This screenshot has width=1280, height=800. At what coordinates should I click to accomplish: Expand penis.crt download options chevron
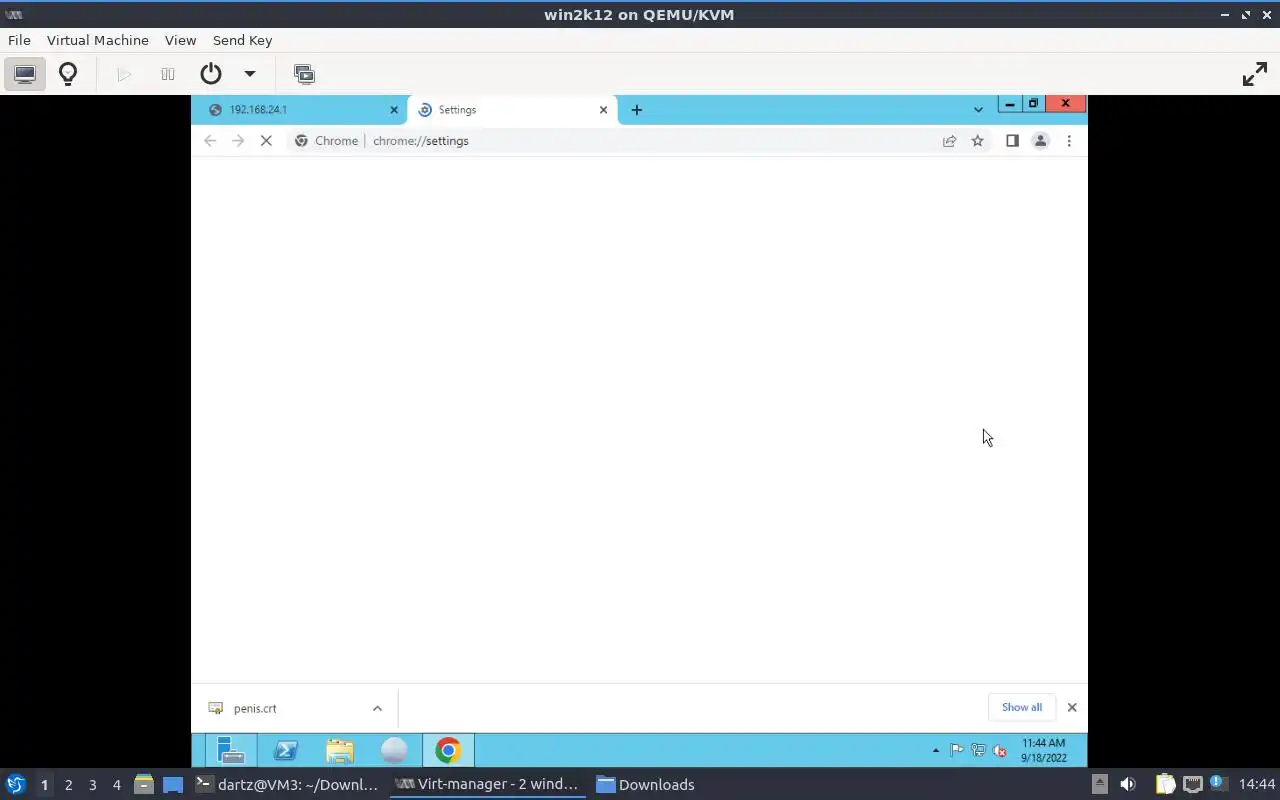pos(377,708)
